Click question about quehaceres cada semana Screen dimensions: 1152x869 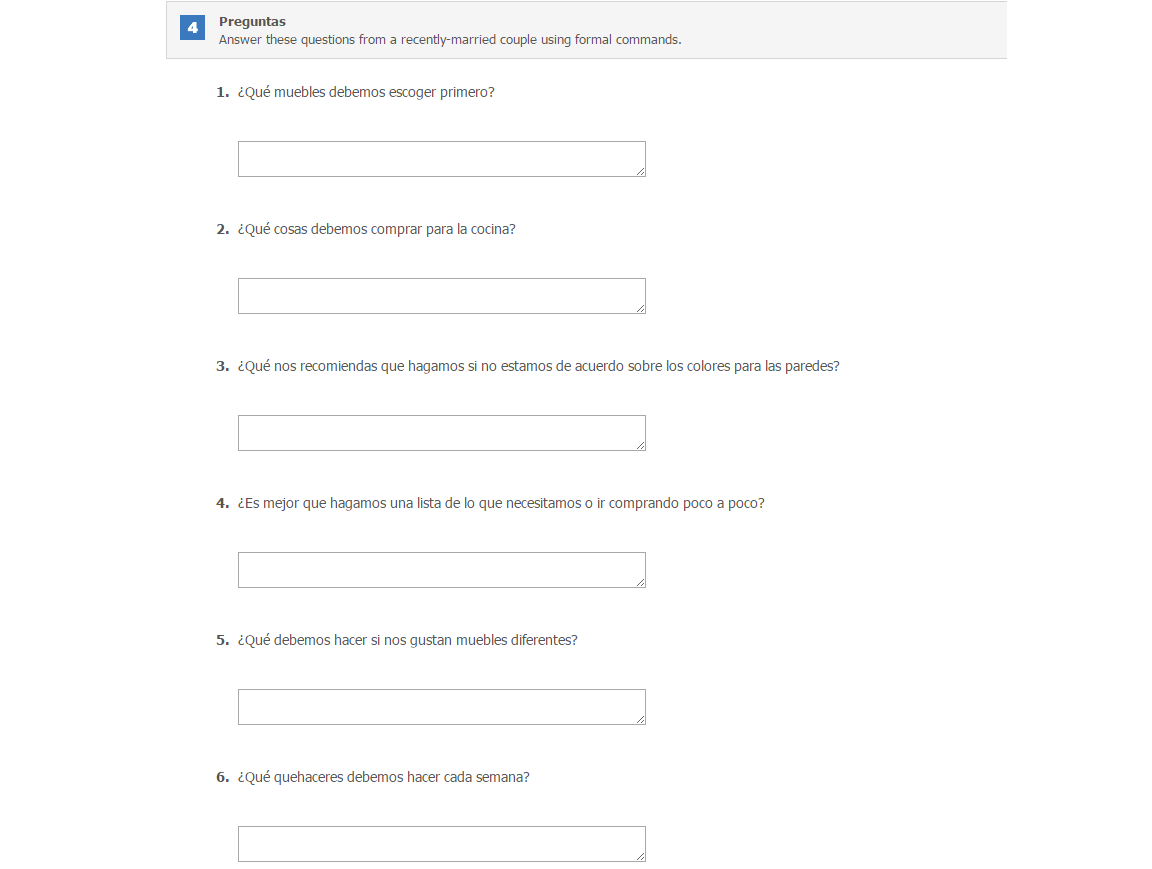(384, 777)
